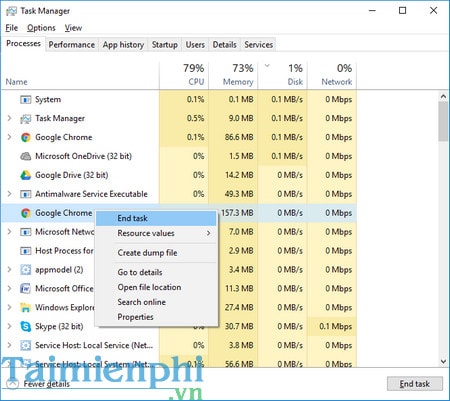Click the appmodel (2) gear icon

26,270
